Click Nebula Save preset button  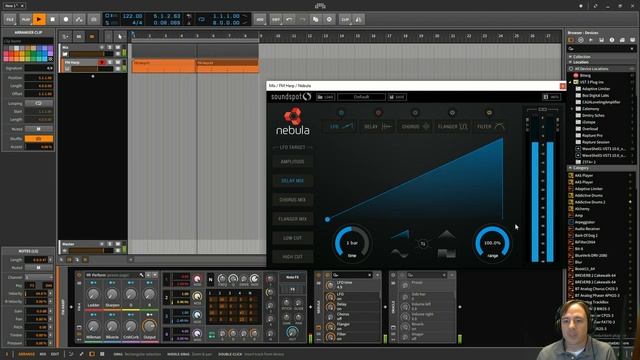pos(397,97)
